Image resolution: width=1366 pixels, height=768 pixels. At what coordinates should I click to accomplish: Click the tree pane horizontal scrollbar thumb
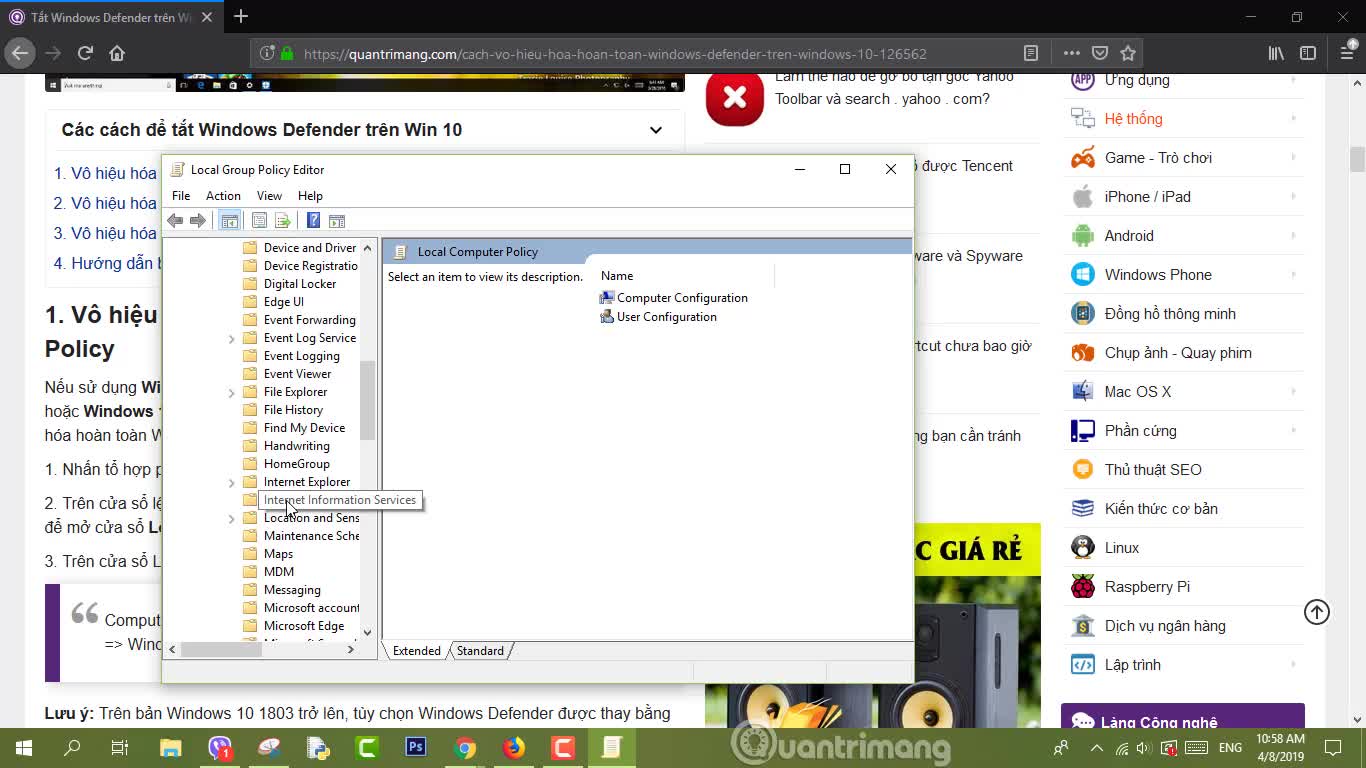221,649
